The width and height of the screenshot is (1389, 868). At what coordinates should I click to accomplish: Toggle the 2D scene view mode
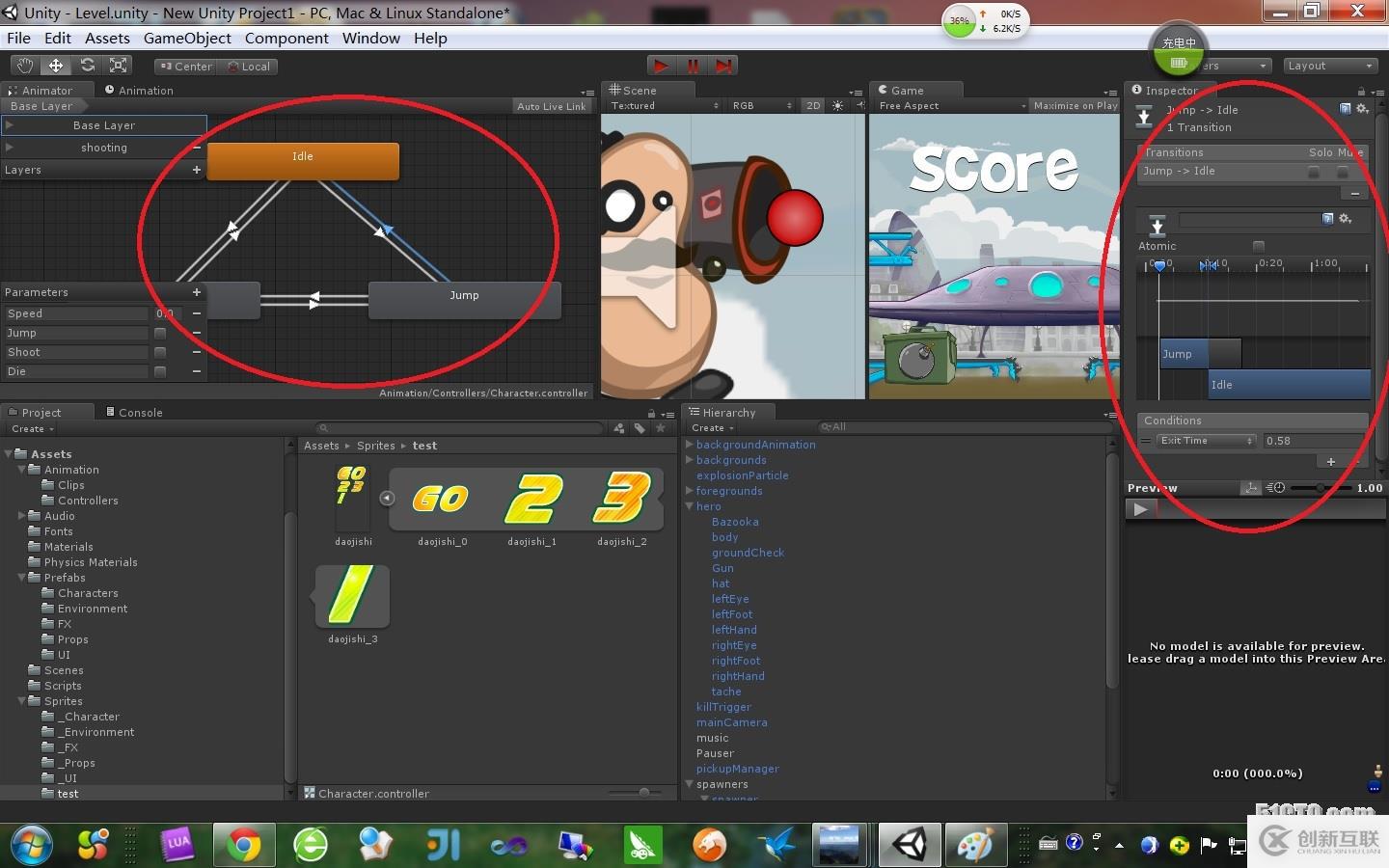pyautogui.click(x=813, y=106)
